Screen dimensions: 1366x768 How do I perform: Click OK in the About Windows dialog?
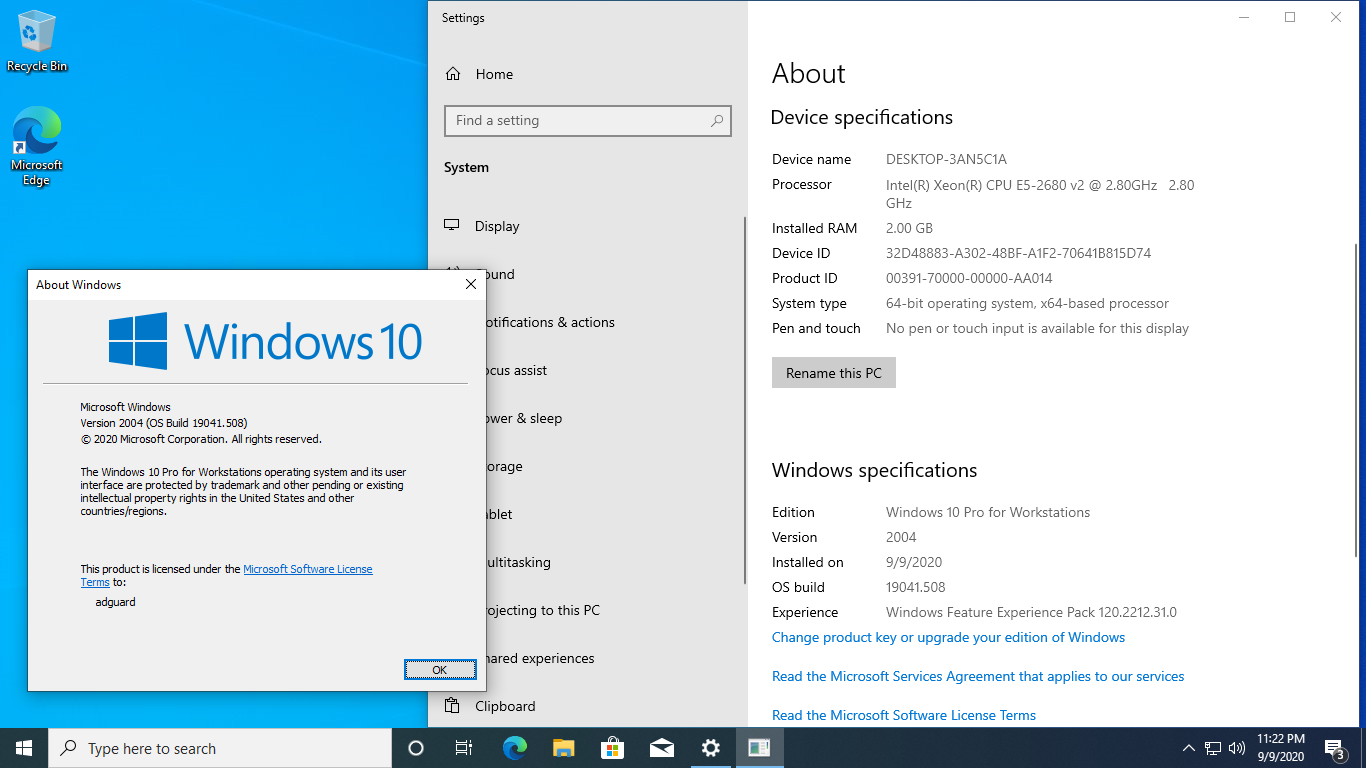click(440, 670)
